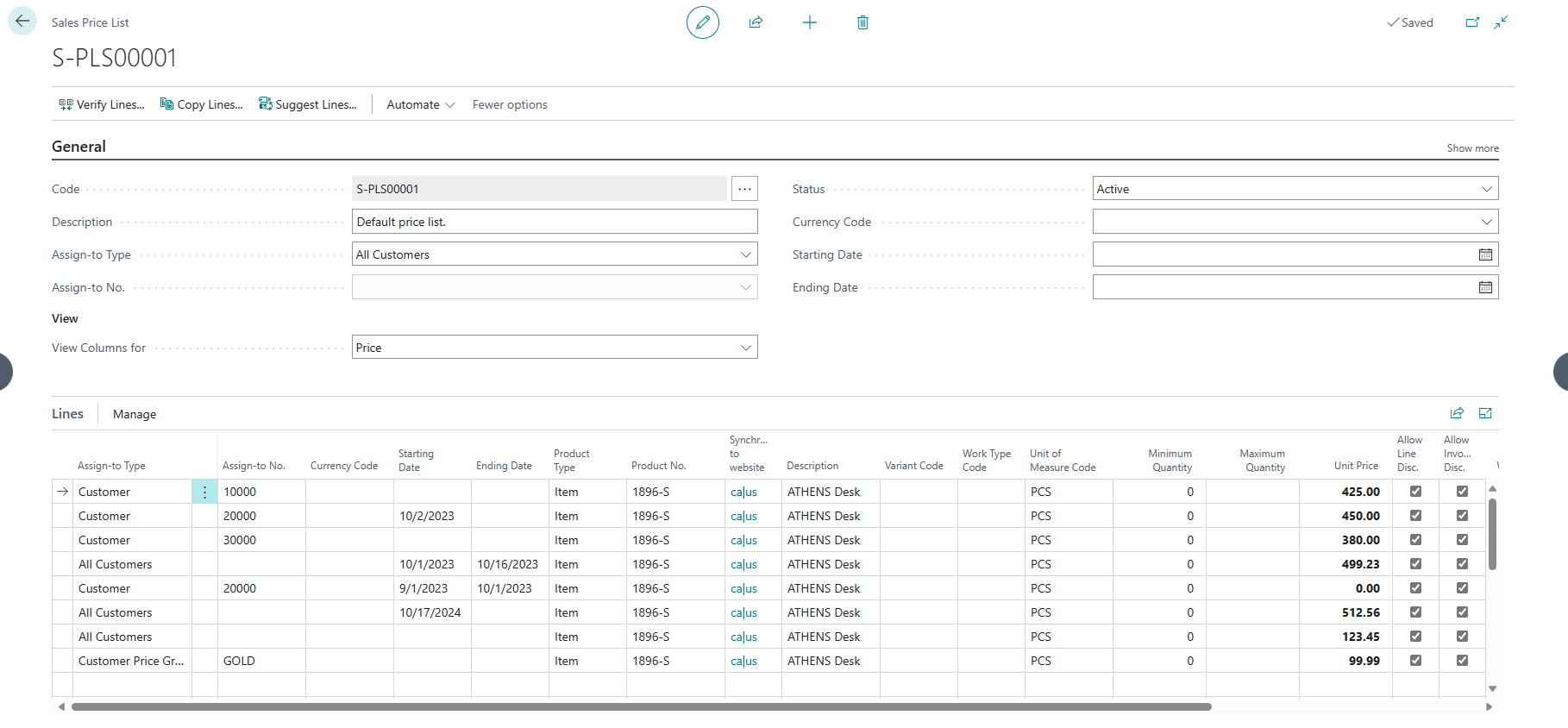Open the website link in the 425.00 row
This screenshot has height=728, width=1568.
743,492
